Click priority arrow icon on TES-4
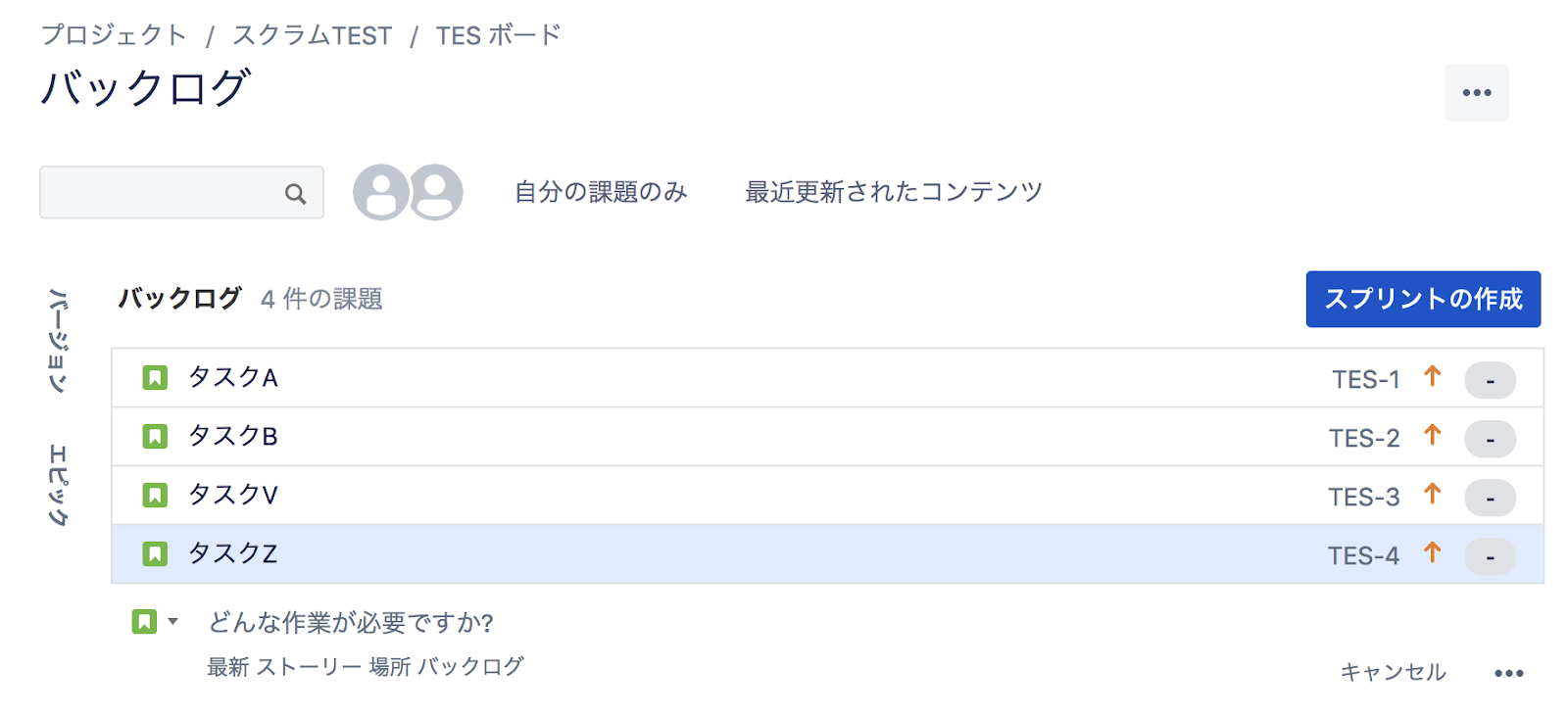1568x716 pixels. pos(1432,552)
